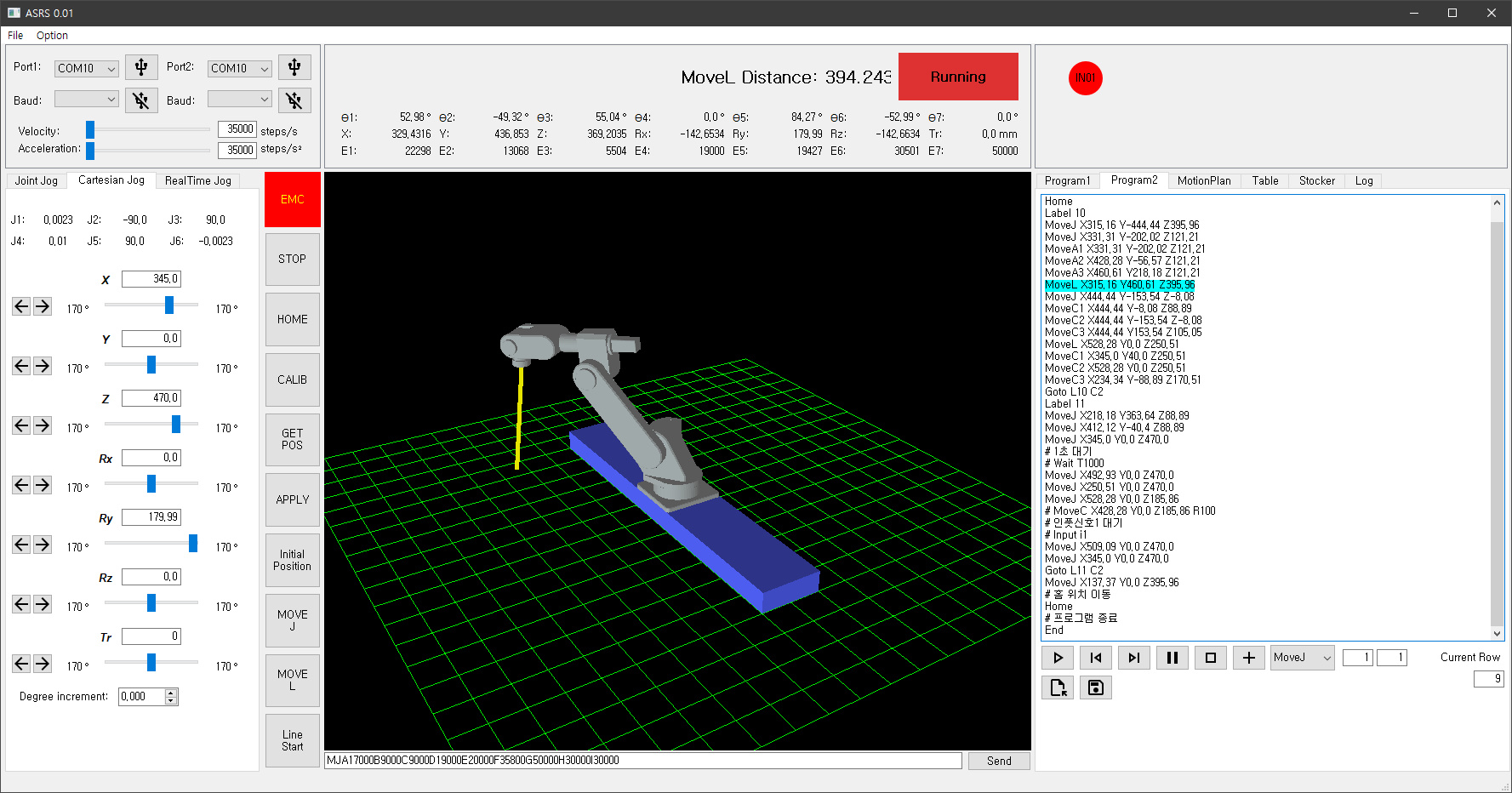Click the APPLY button
1512x793 pixels.
pos(293,499)
